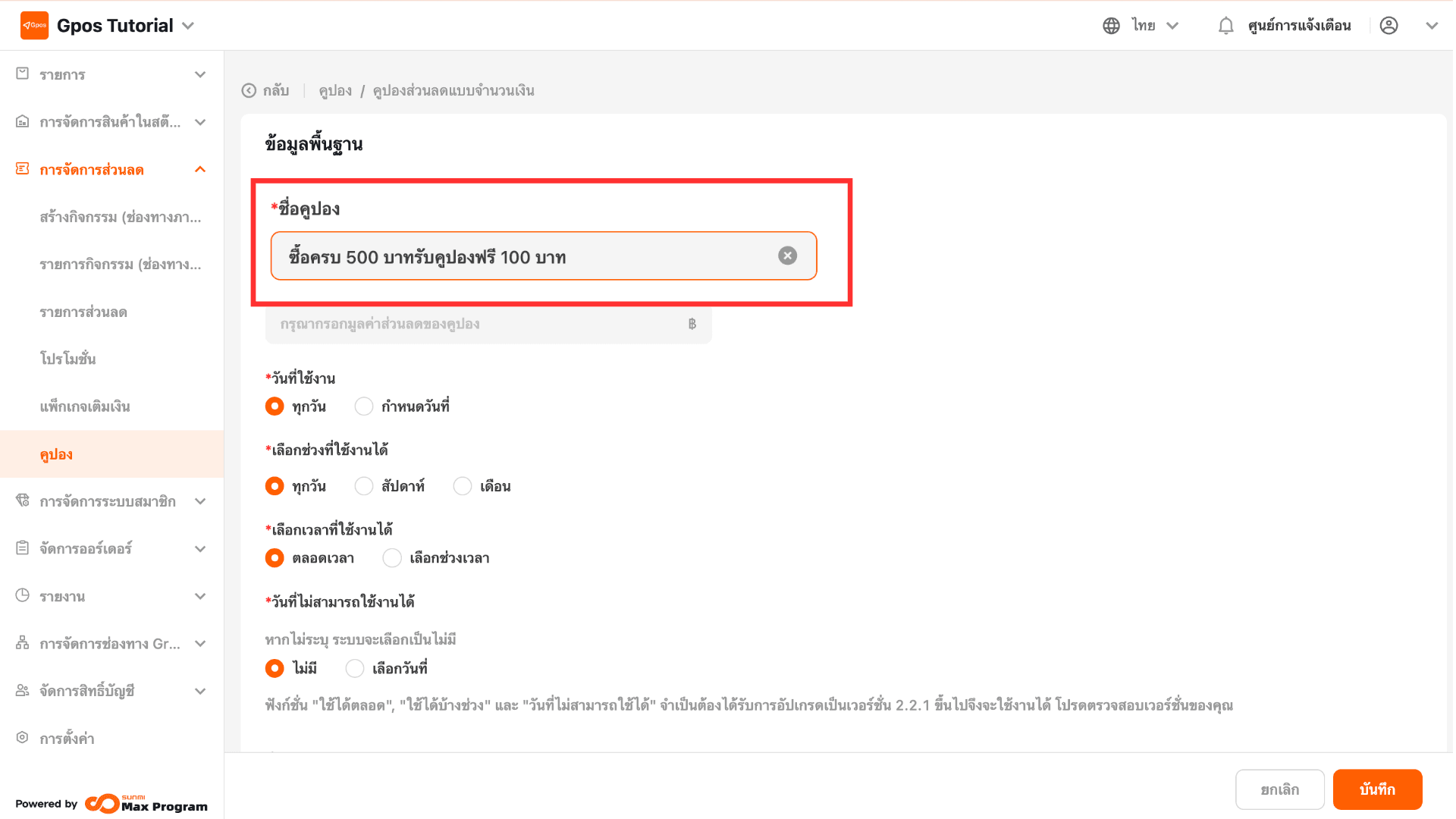The height and width of the screenshot is (819, 1456).
Task: Collapse the การจัดการส่วนลด menu section
Action: 200,170
